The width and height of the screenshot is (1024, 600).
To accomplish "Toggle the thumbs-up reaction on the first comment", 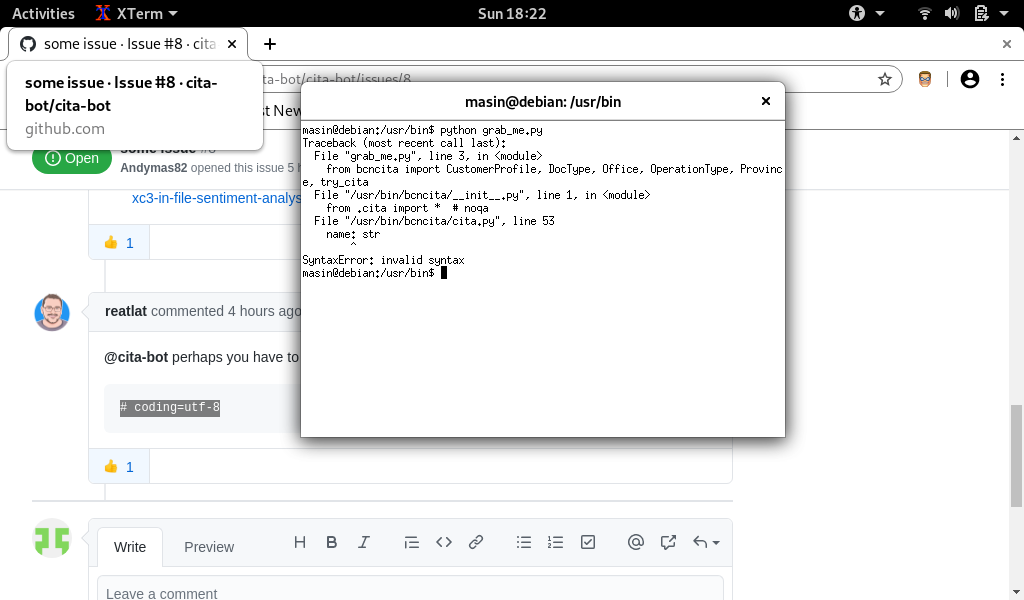I will [x=118, y=241].
